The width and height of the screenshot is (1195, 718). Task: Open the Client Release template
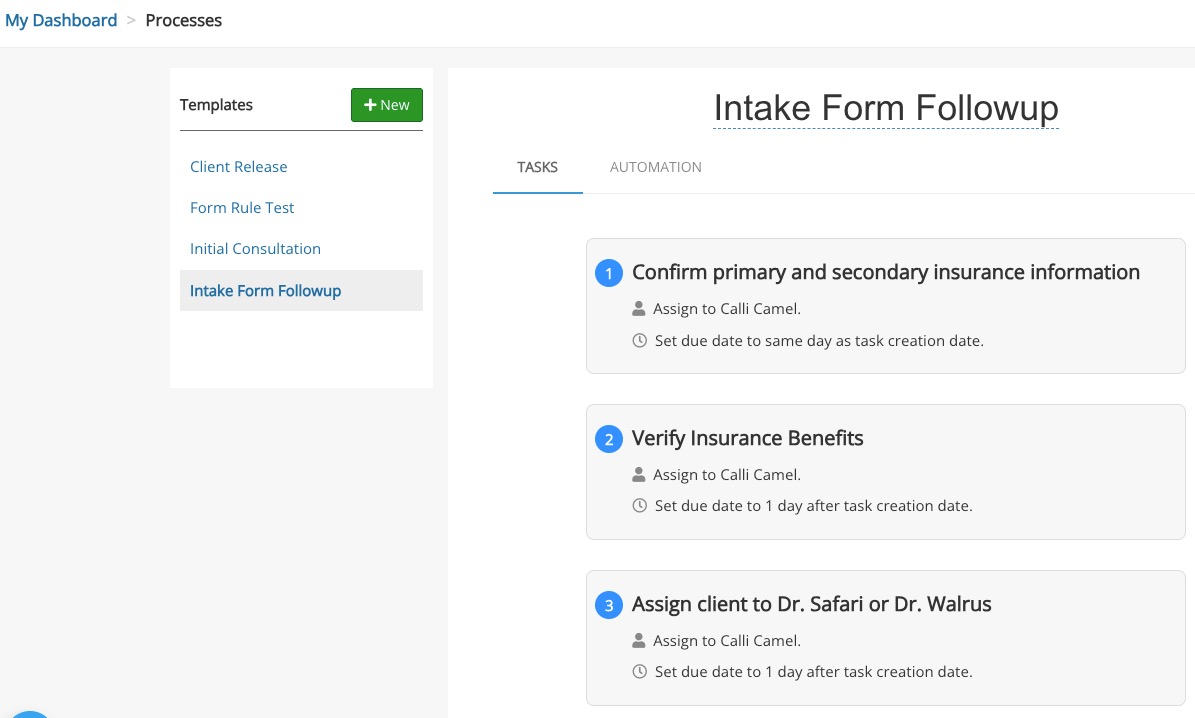click(x=239, y=167)
